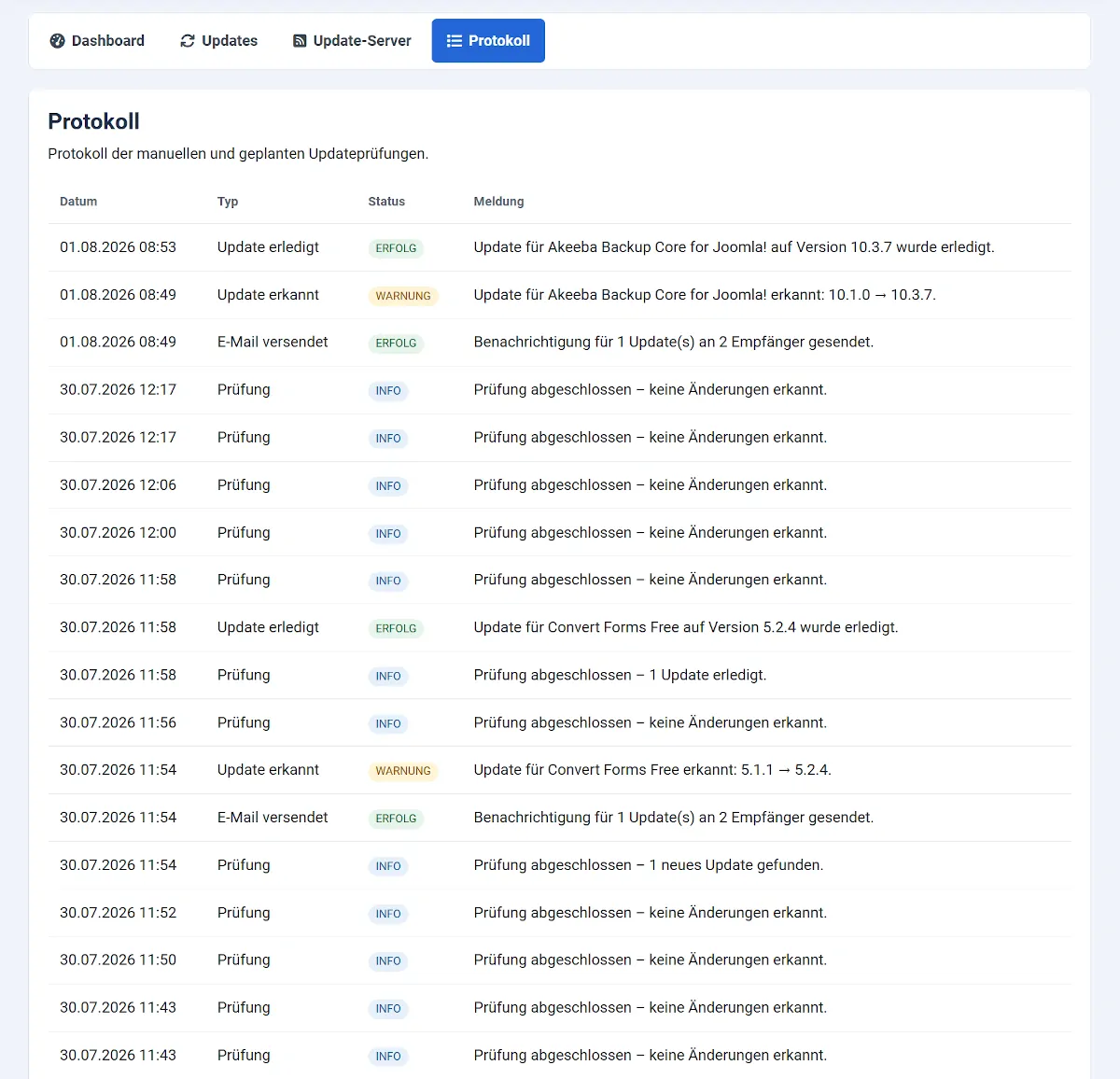1120x1079 pixels.
Task: Click E-Mail versendet in 01.08.2026 08:49 row
Action: coord(273,342)
